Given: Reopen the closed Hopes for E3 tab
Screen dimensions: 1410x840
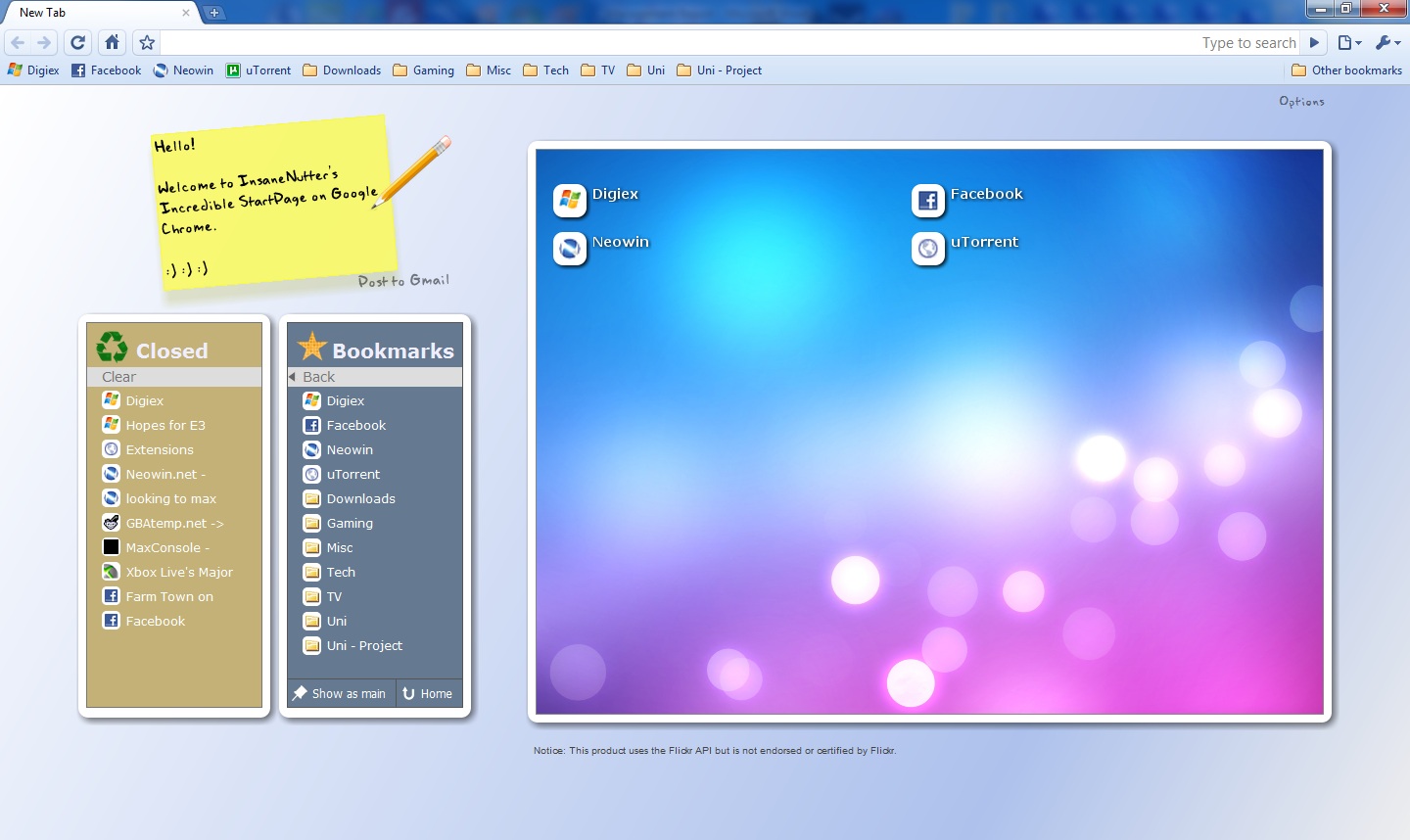Looking at the screenshot, I should coord(164,425).
